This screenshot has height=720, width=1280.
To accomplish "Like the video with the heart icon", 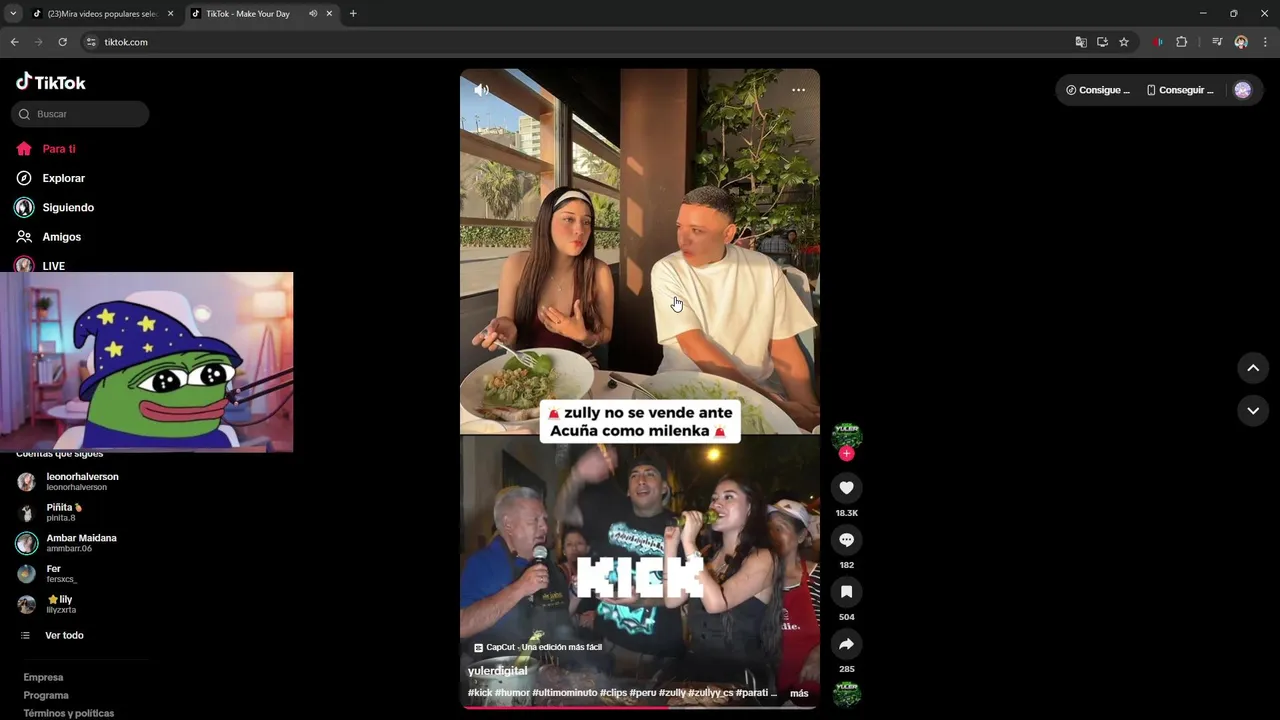I will point(846,487).
